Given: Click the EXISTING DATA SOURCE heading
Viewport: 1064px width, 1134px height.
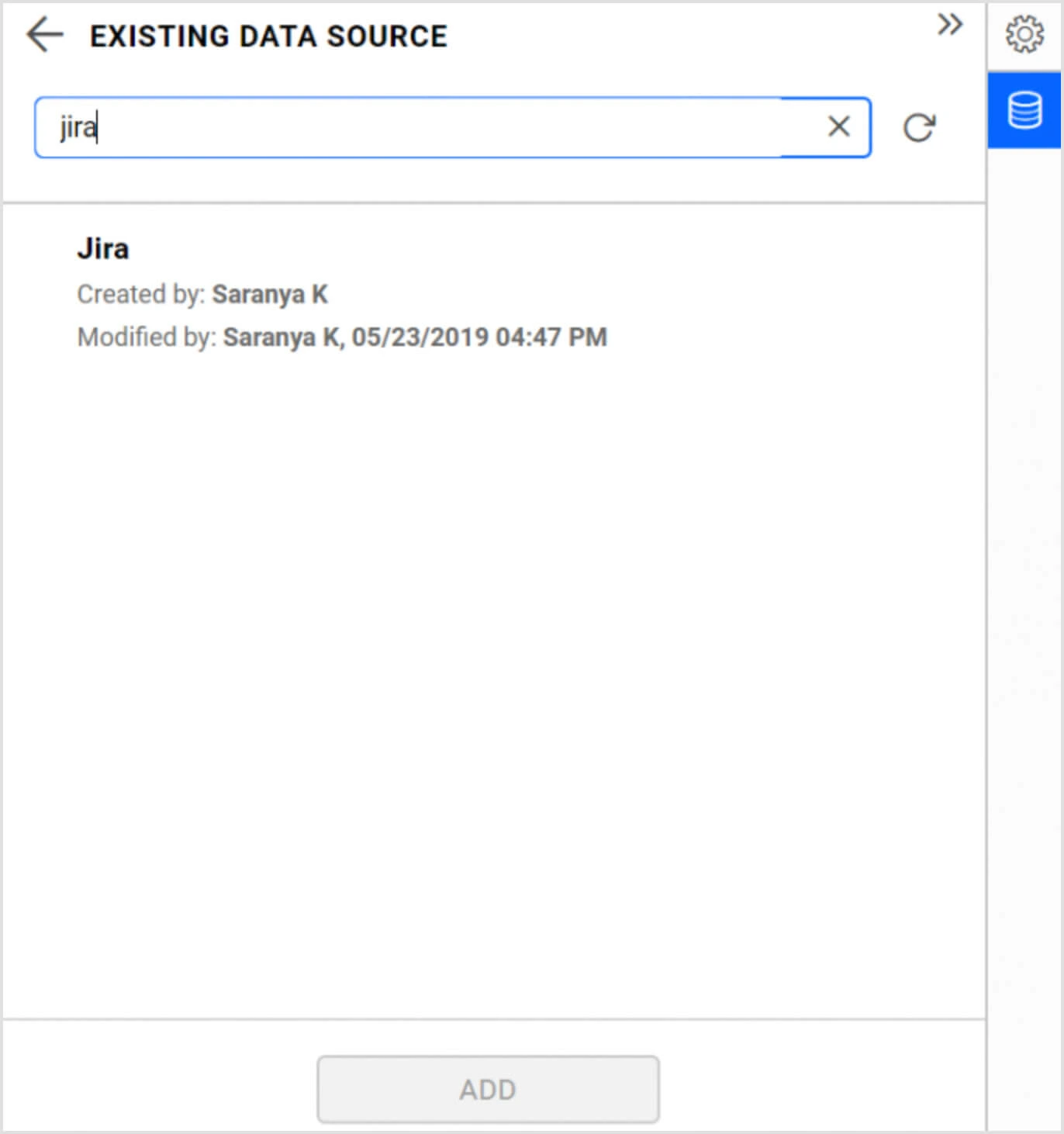Looking at the screenshot, I should pyautogui.click(x=268, y=36).
